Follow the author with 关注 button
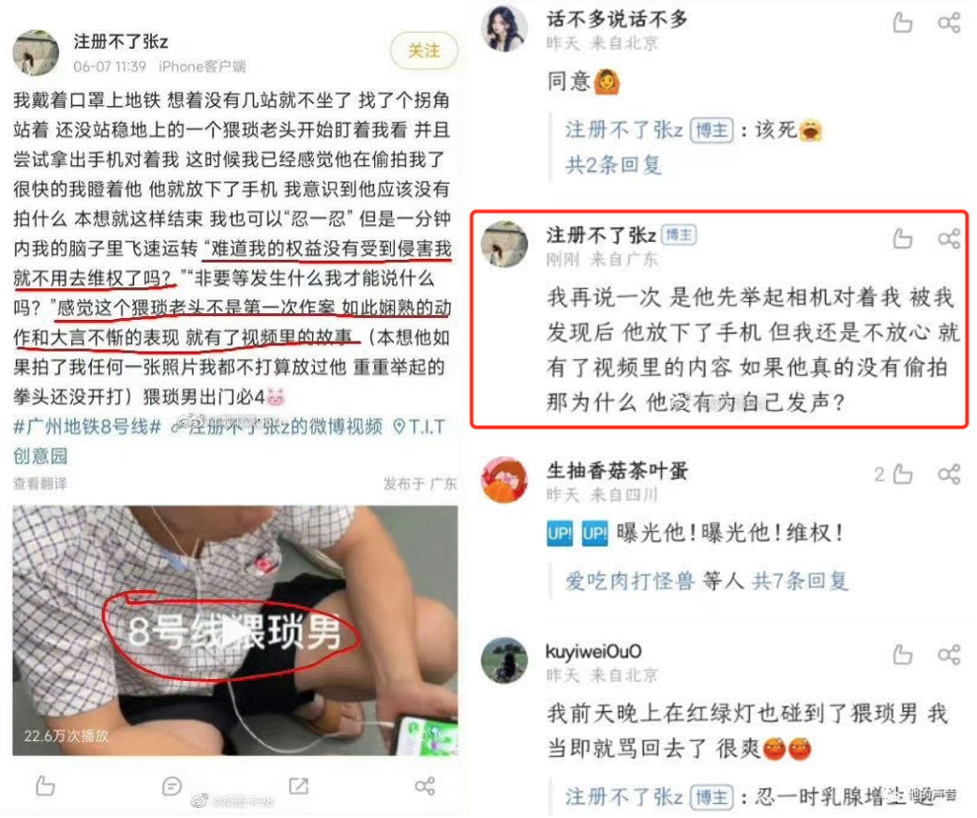 (x=424, y=50)
